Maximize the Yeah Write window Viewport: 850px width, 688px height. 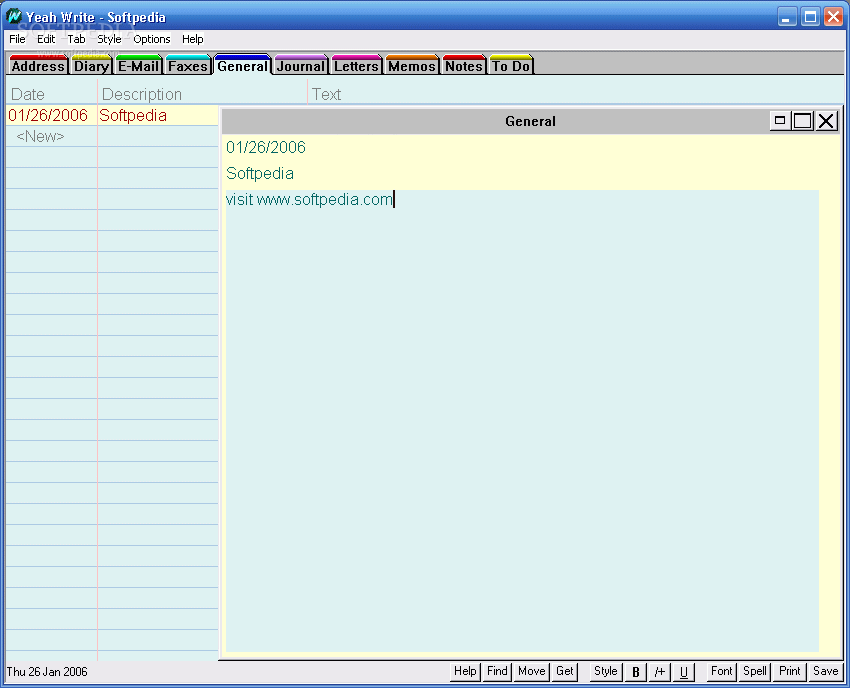pos(810,17)
